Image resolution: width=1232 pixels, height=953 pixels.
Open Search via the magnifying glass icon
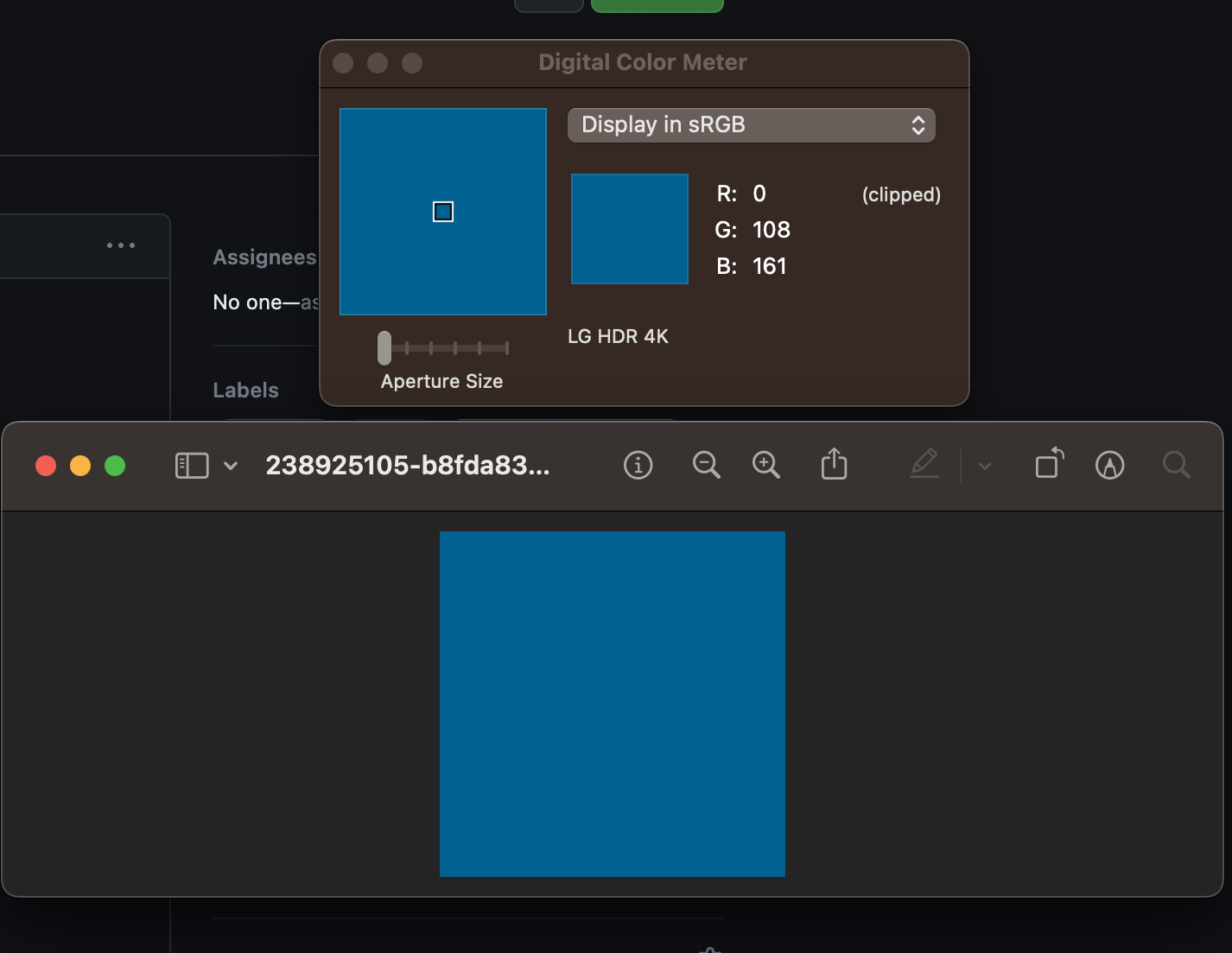(x=1176, y=465)
